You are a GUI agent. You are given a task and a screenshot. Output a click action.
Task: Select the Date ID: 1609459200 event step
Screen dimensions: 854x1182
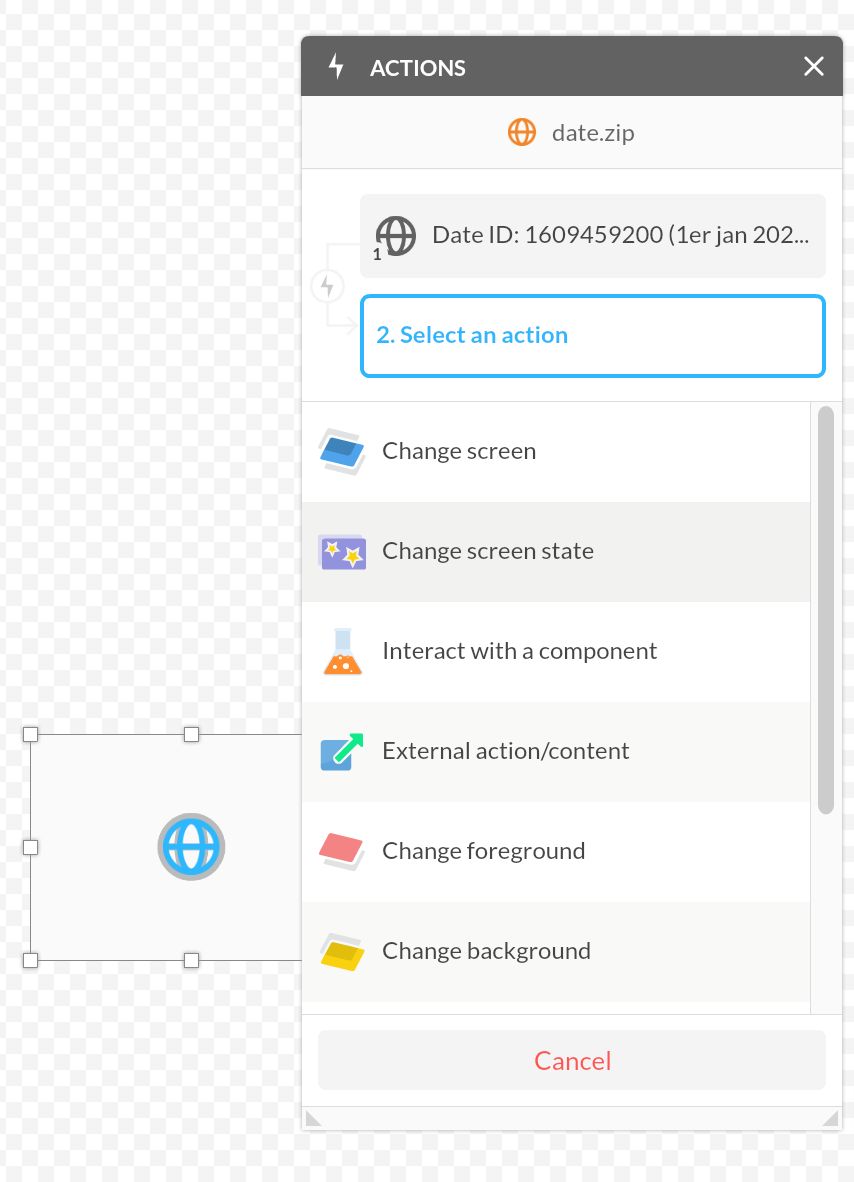click(x=592, y=235)
